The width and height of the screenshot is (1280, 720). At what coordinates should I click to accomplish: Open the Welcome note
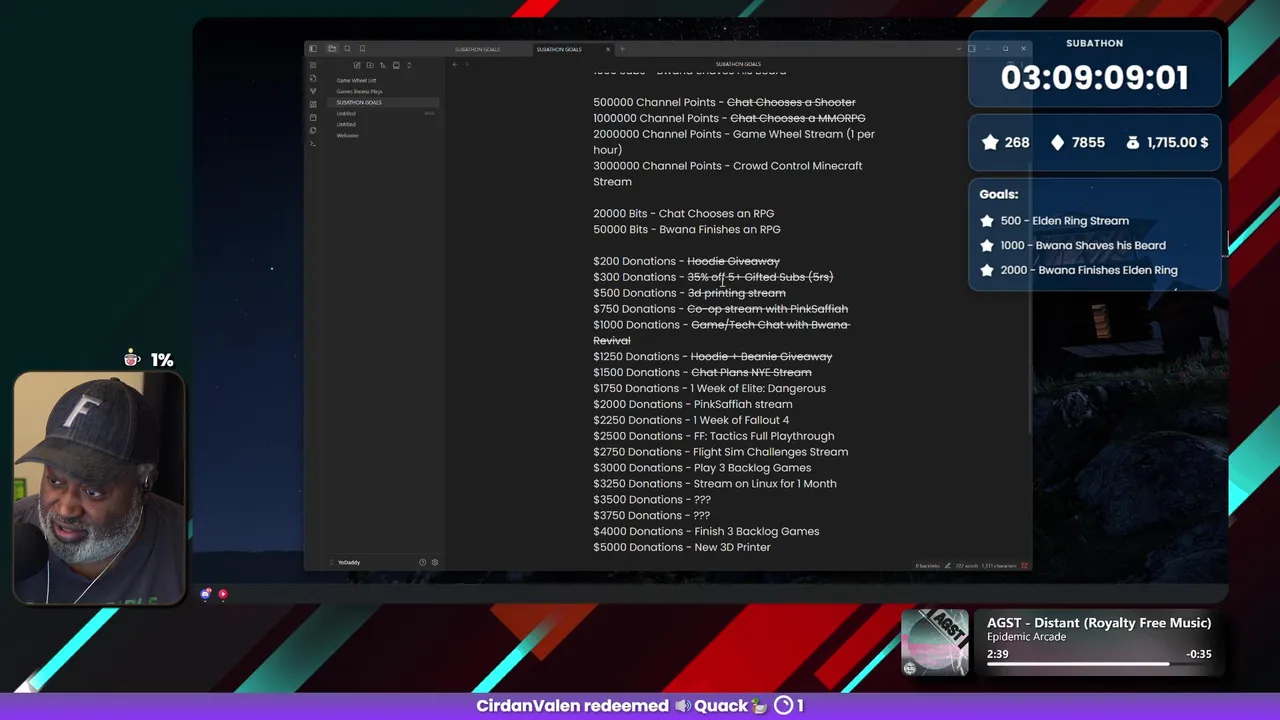(x=347, y=135)
